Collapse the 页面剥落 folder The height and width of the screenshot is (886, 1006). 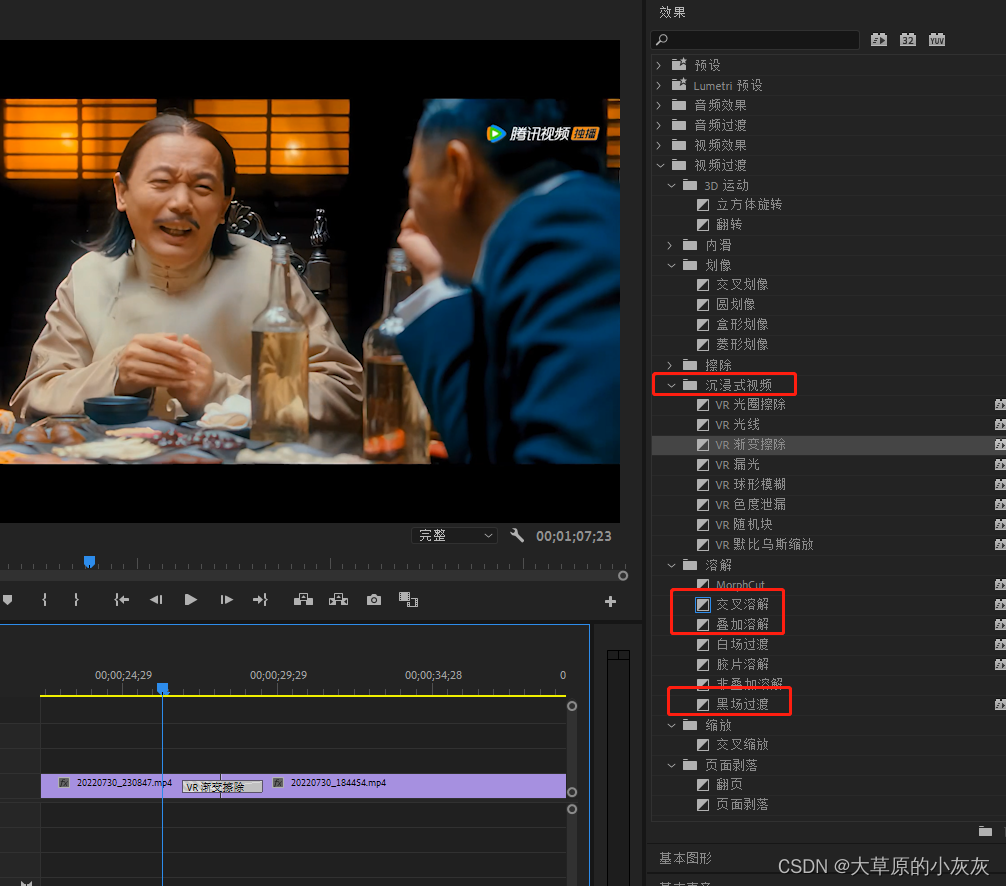671,765
